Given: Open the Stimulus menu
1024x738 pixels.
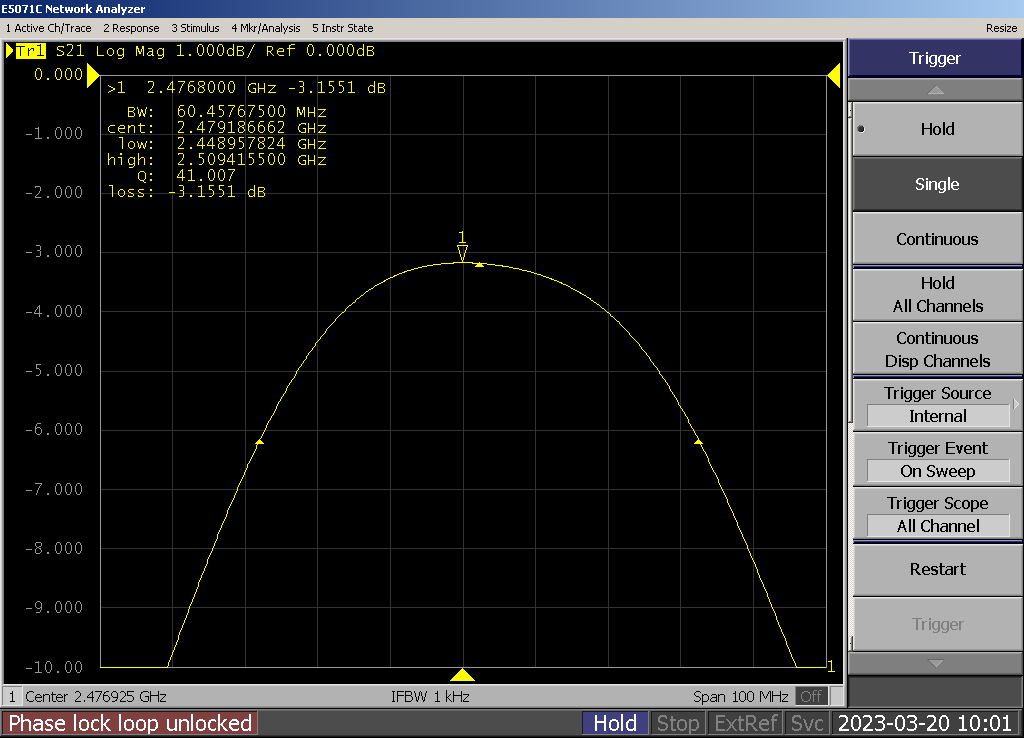Looking at the screenshot, I should point(195,28).
